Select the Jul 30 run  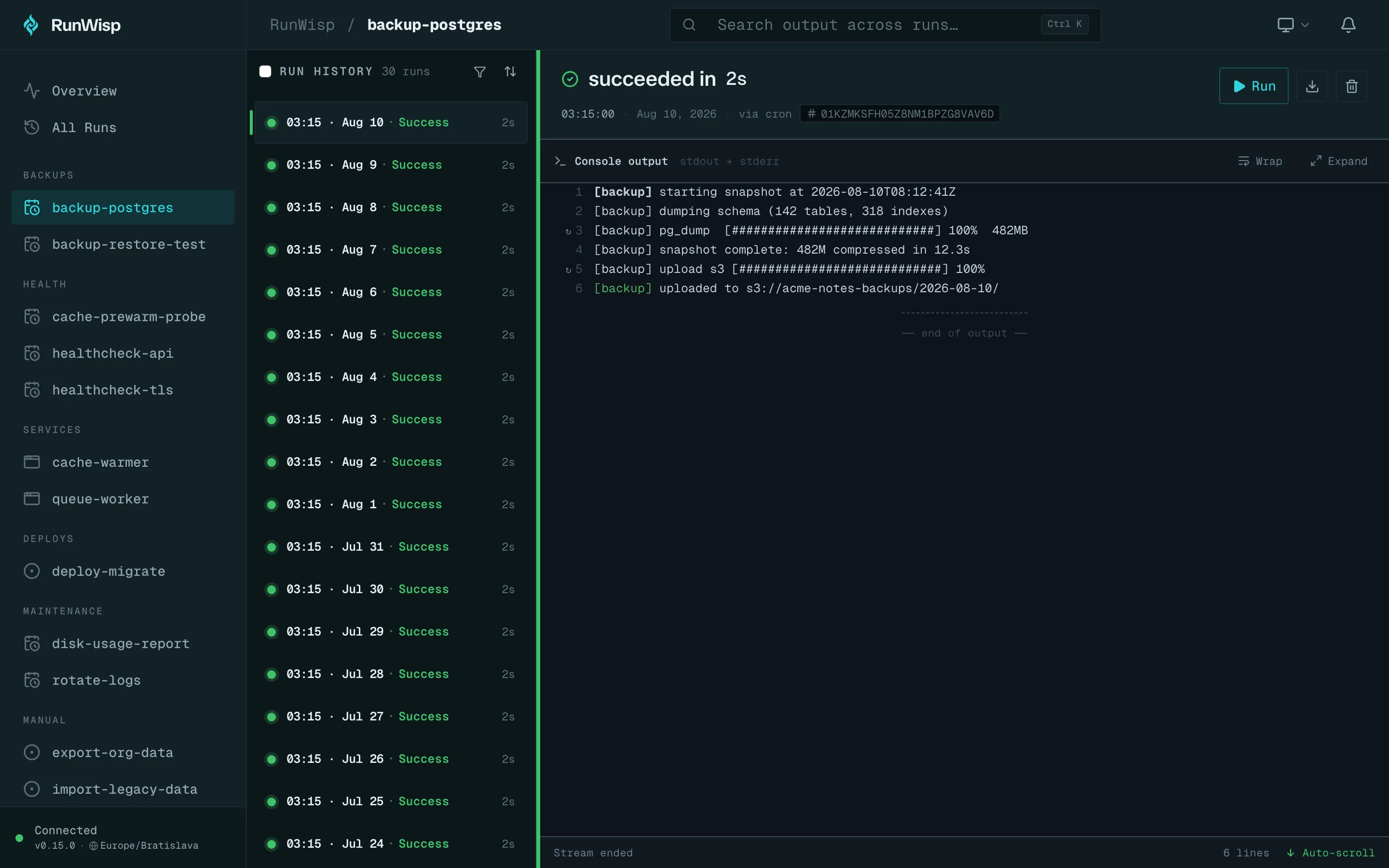point(391,590)
